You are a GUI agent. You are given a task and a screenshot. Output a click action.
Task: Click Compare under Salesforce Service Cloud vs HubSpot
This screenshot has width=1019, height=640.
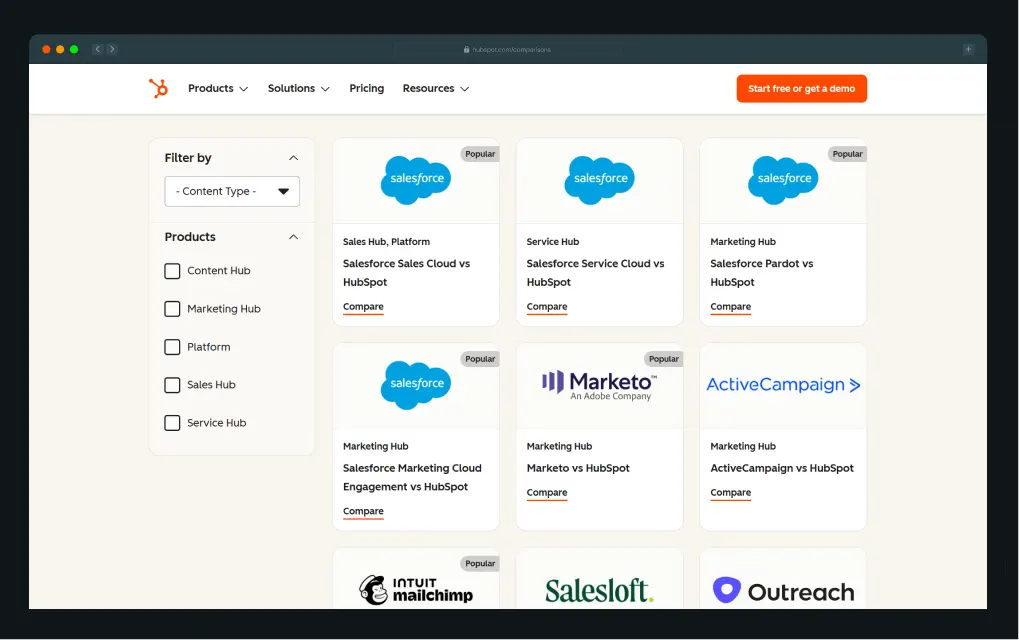547,307
